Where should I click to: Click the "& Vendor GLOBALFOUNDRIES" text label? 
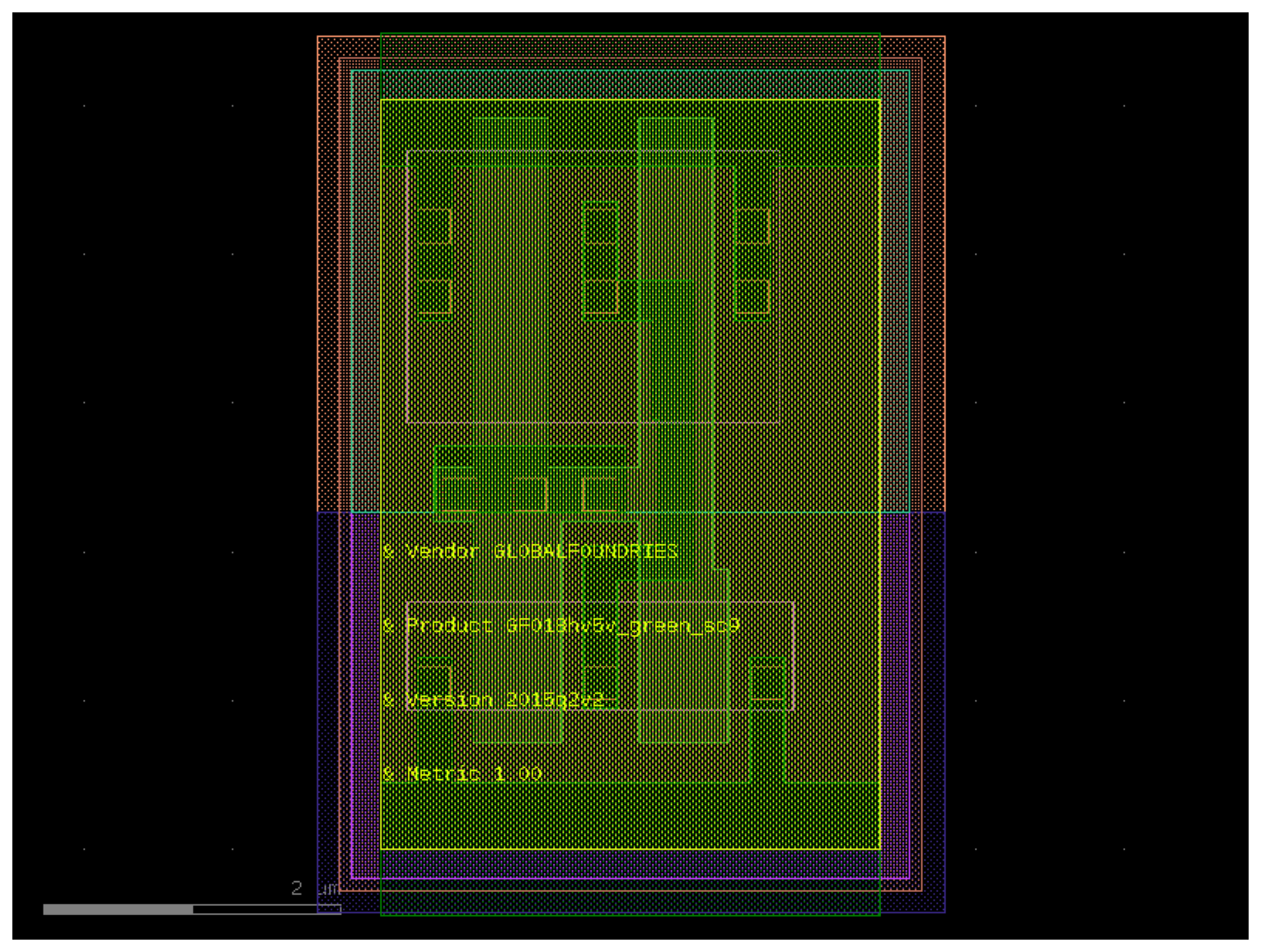click(x=530, y=551)
